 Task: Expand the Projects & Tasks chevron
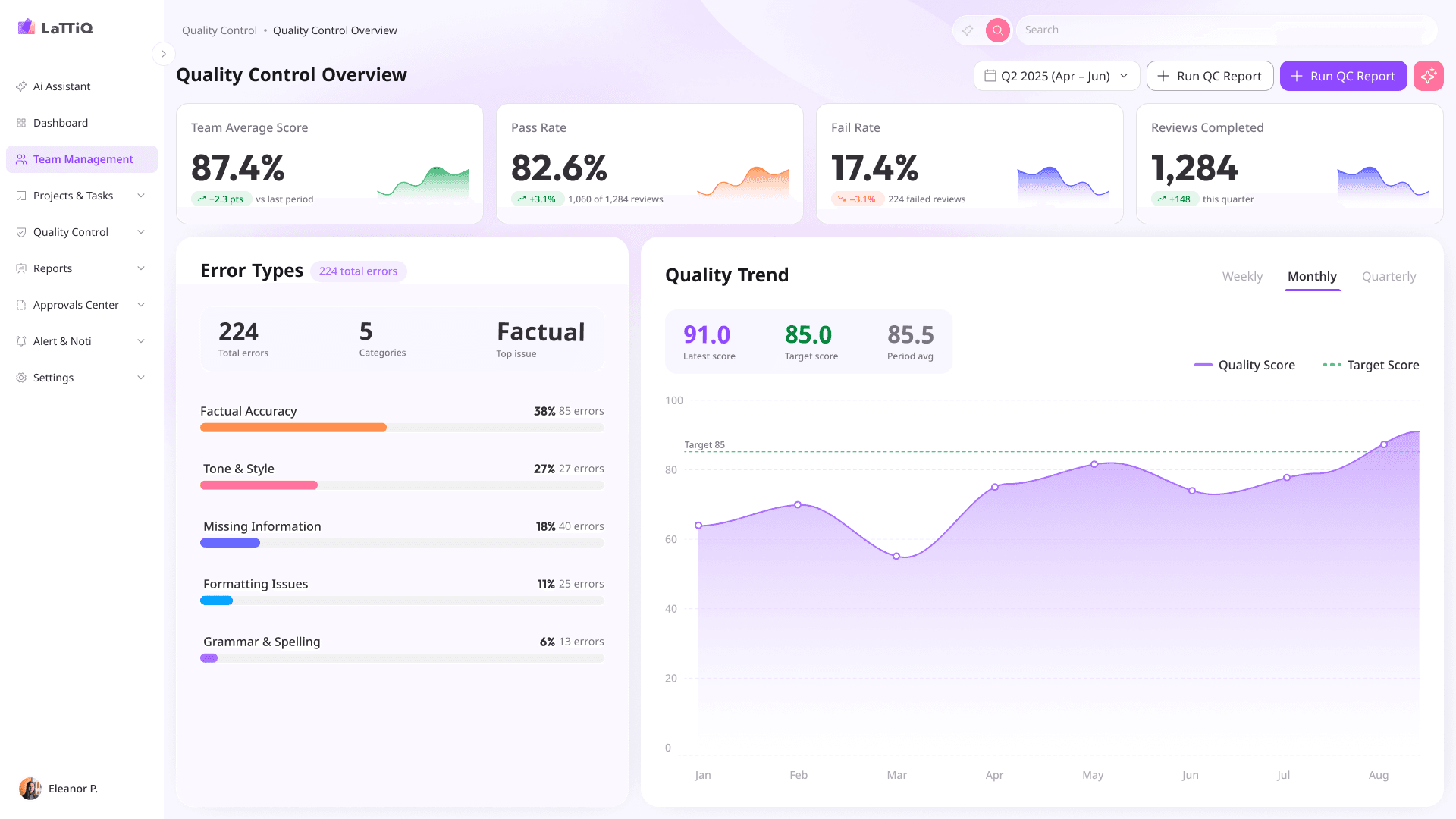[x=141, y=196]
